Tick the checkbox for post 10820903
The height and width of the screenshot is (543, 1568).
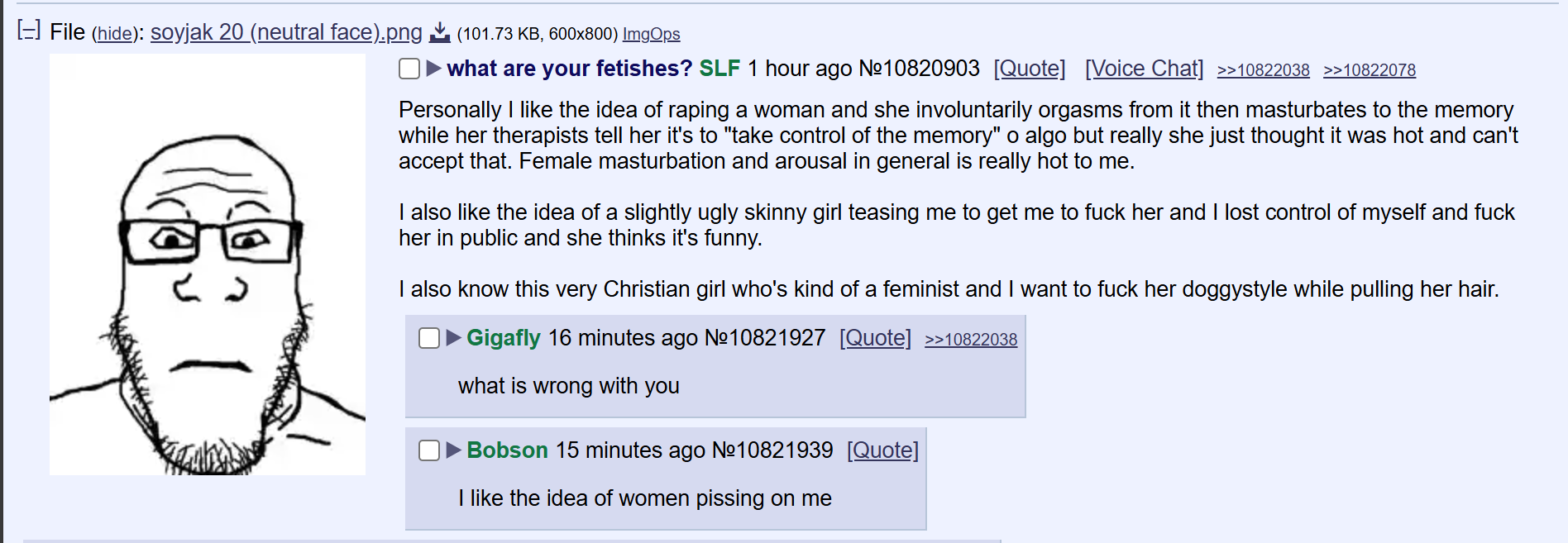click(x=409, y=69)
